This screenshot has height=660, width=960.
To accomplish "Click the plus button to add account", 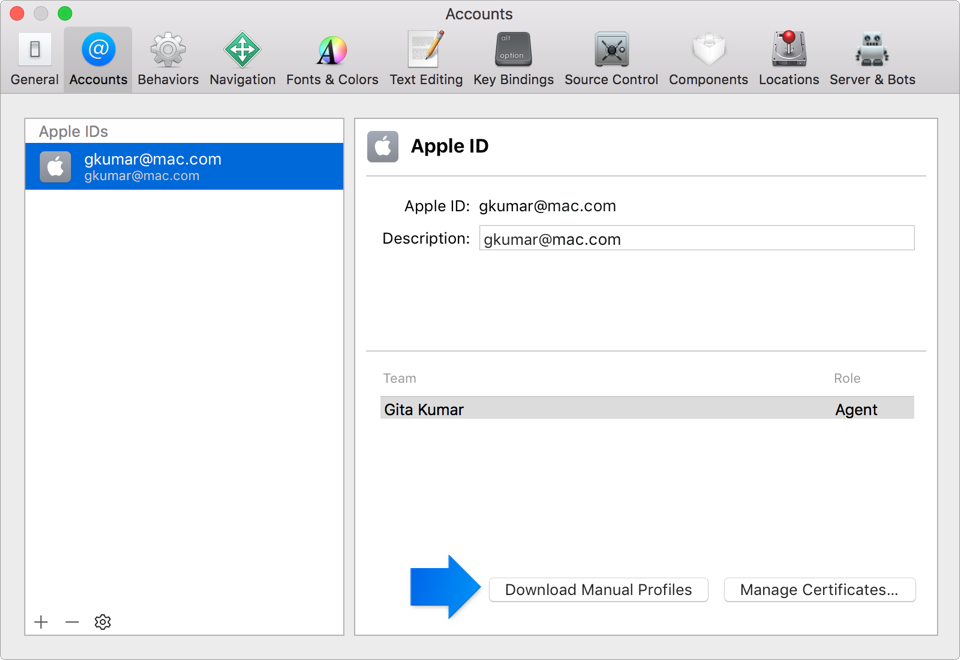I will (x=41, y=622).
